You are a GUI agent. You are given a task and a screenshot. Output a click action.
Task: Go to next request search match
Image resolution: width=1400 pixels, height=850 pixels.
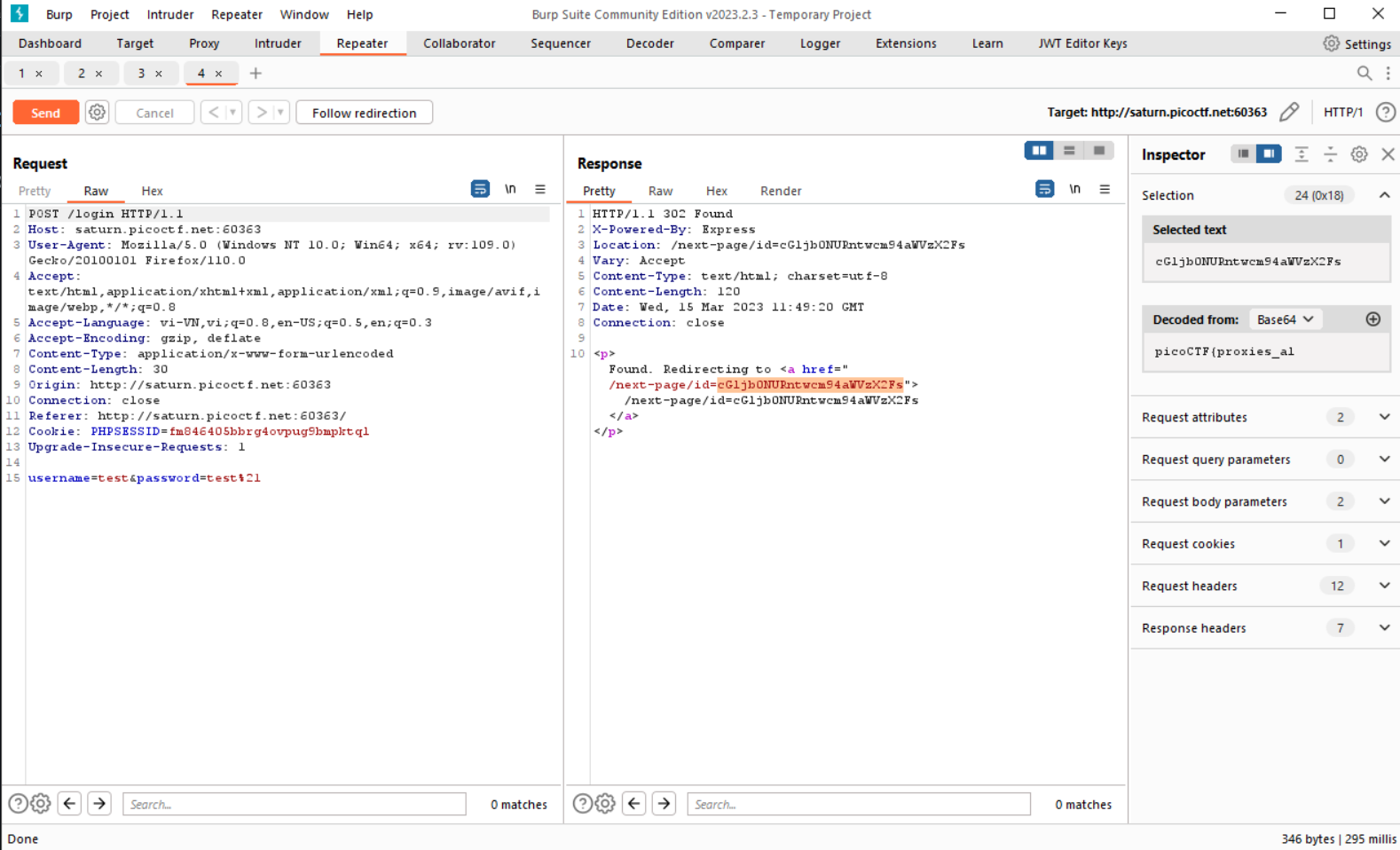(x=99, y=804)
